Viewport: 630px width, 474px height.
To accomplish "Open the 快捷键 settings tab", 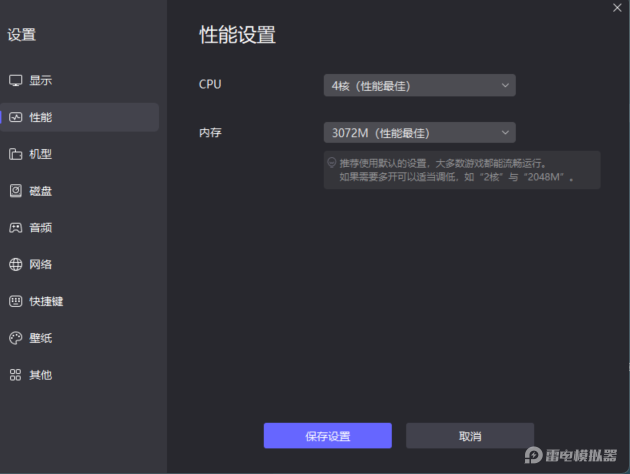I will pyautogui.click(x=80, y=301).
